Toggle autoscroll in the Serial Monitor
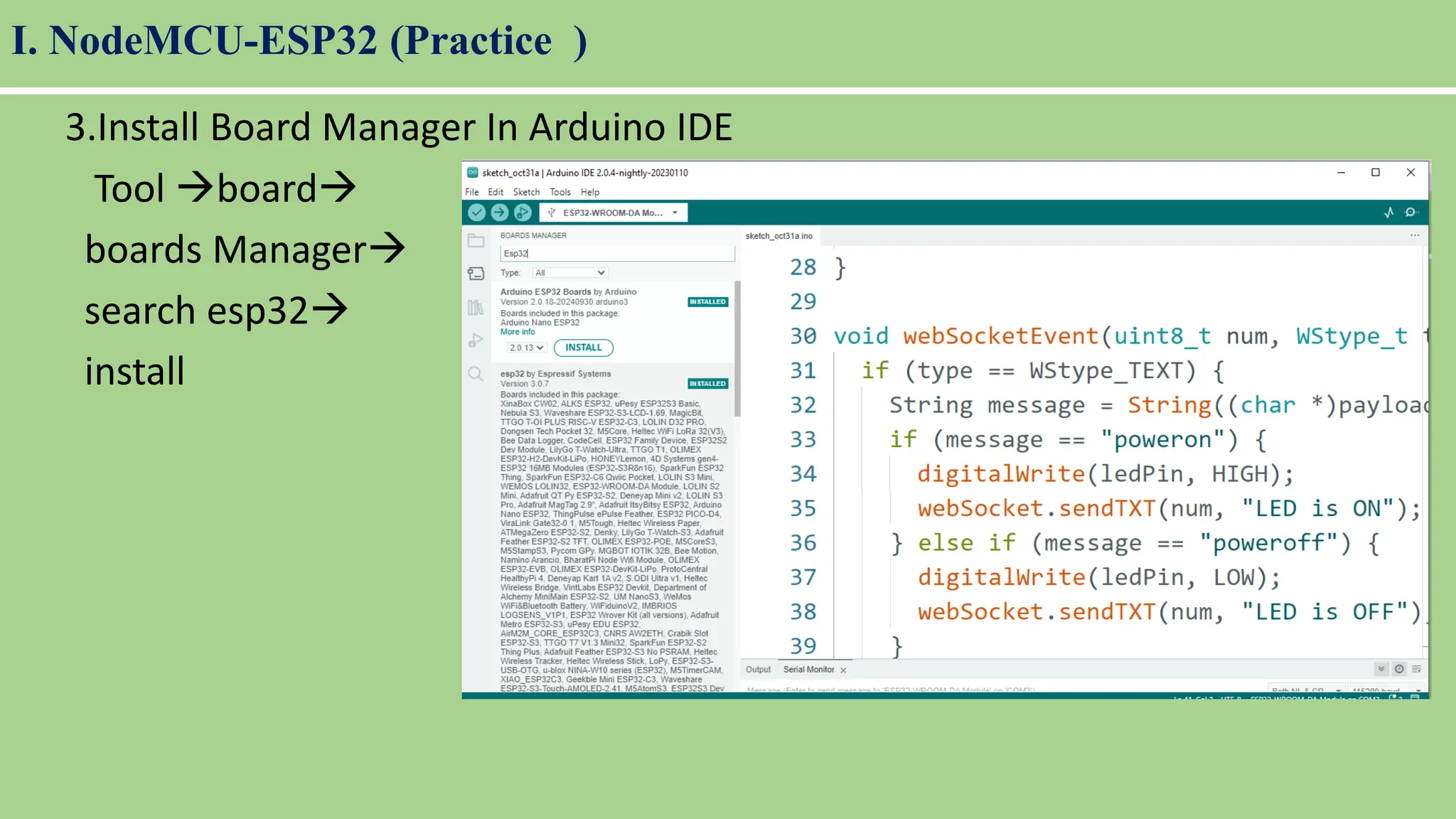Image resolution: width=1456 pixels, height=819 pixels. pyautogui.click(x=1381, y=669)
